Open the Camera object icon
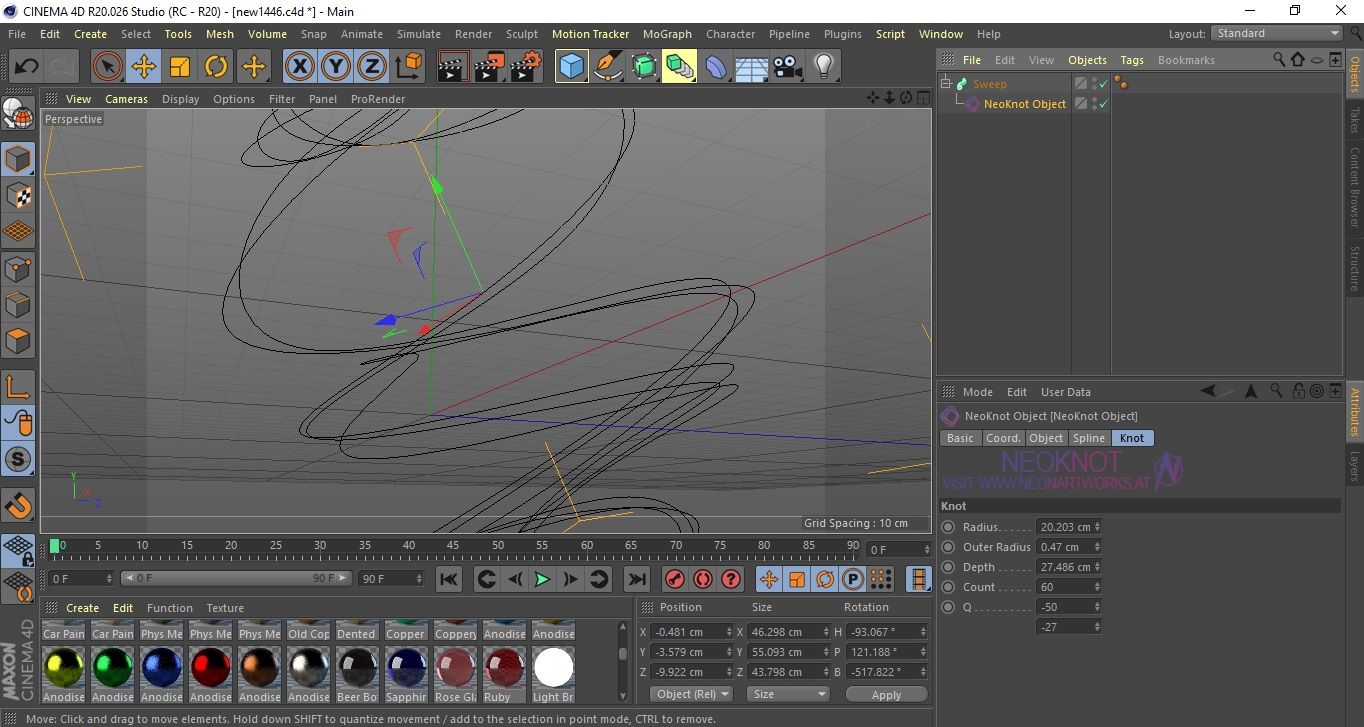 (x=787, y=67)
